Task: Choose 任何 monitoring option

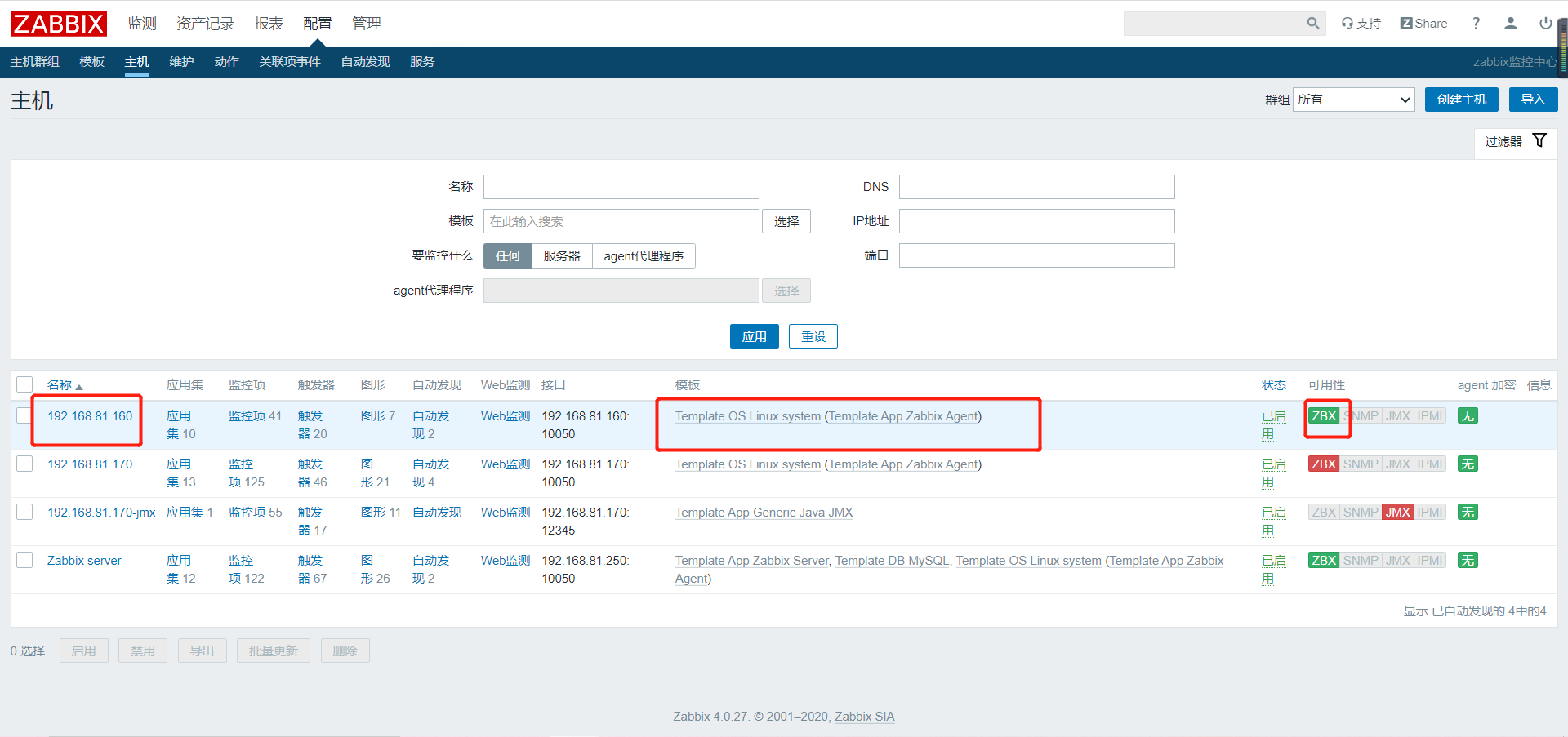Action: tap(508, 256)
